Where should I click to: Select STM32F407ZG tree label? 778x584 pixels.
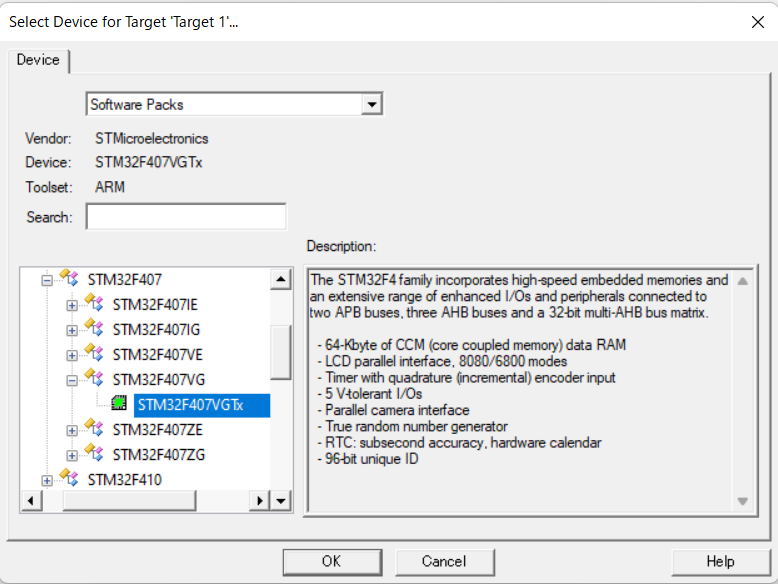pos(159,455)
